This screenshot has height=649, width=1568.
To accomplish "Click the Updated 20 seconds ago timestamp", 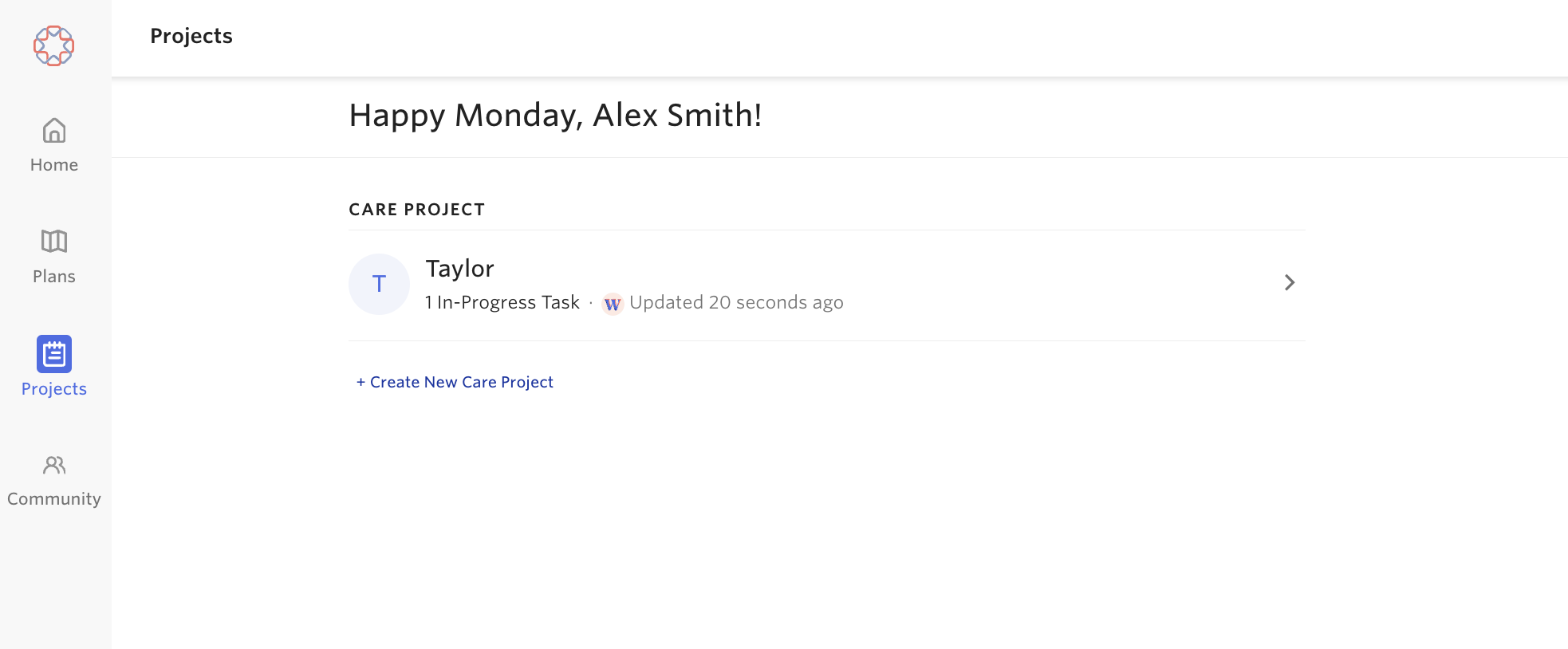I will click(x=735, y=302).
